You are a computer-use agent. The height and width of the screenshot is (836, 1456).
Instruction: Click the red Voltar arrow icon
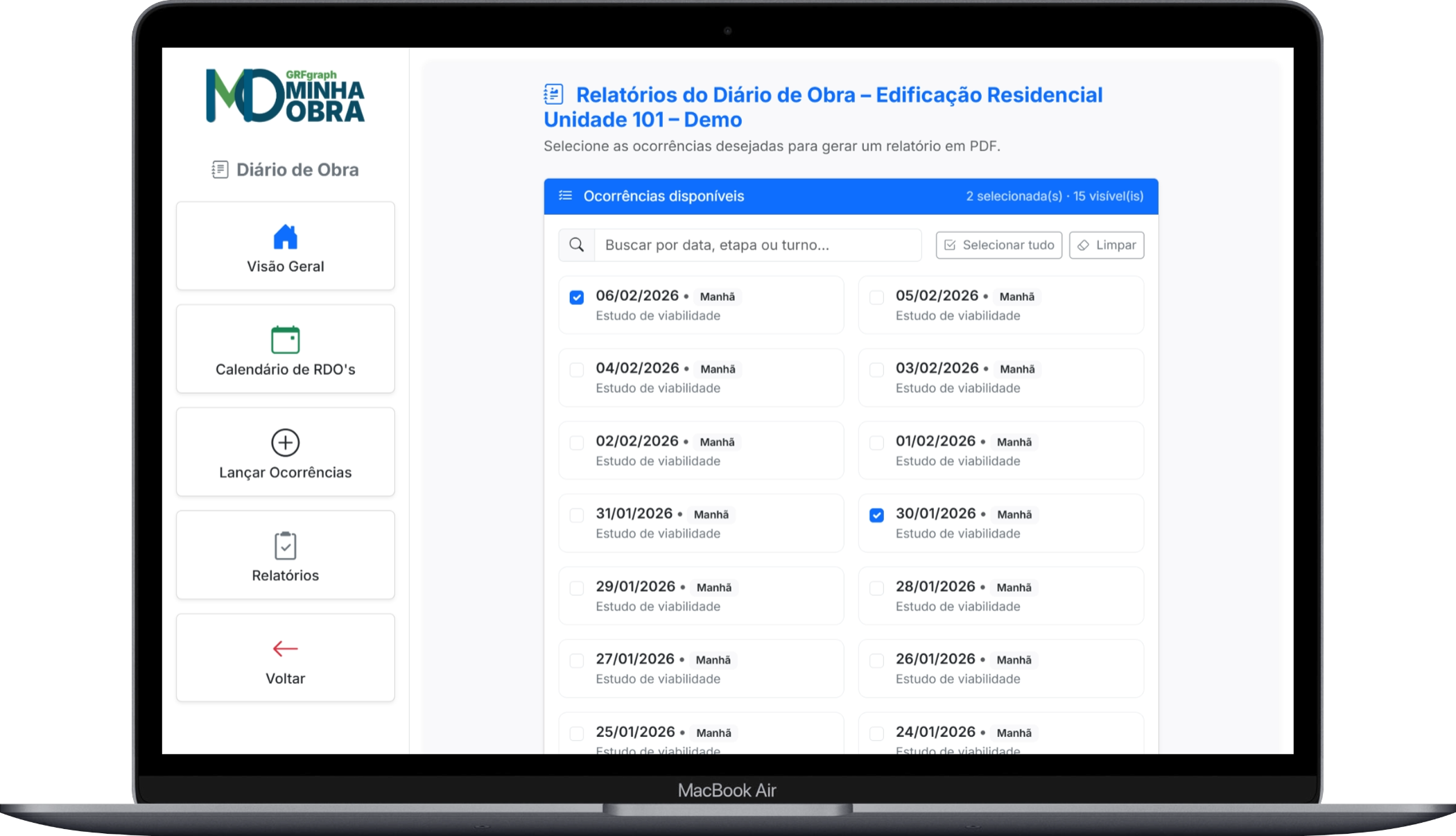click(285, 649)
